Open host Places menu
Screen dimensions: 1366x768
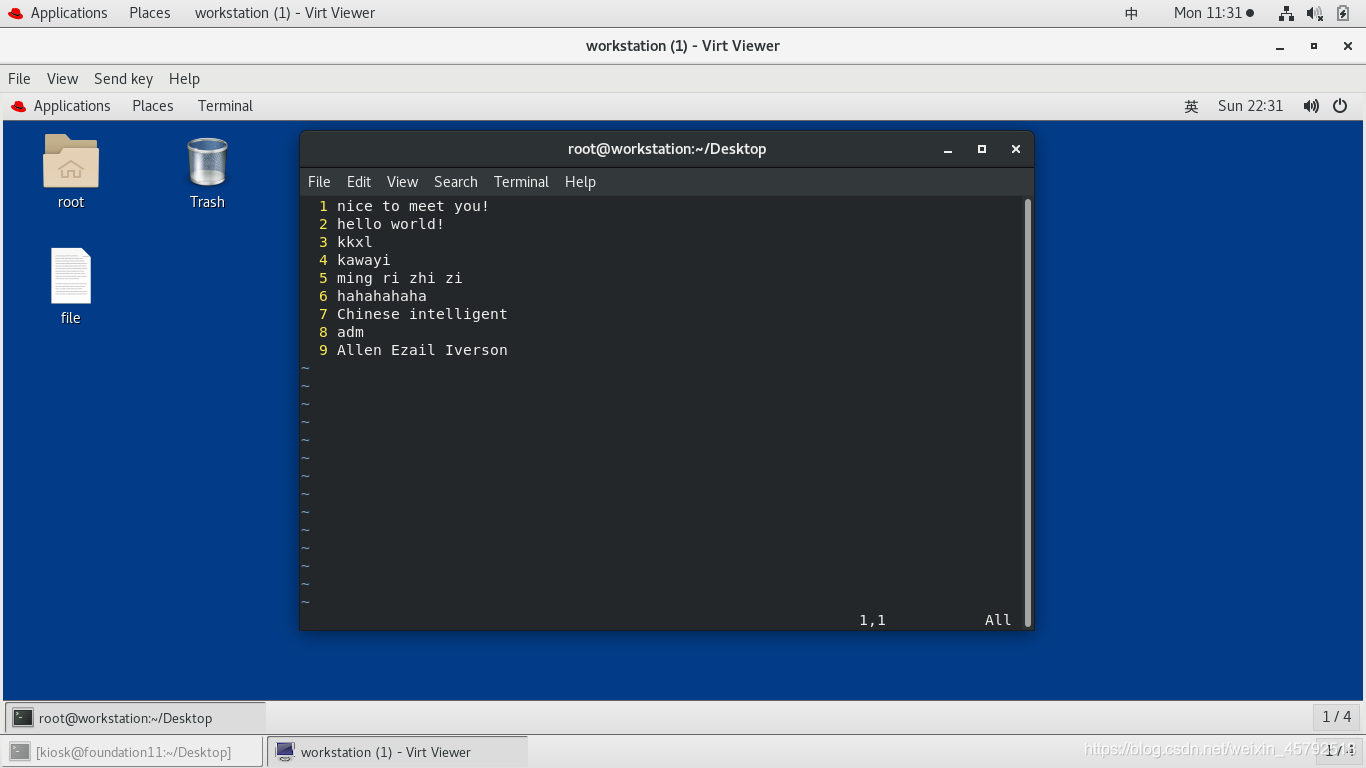[x=150, y=13]
